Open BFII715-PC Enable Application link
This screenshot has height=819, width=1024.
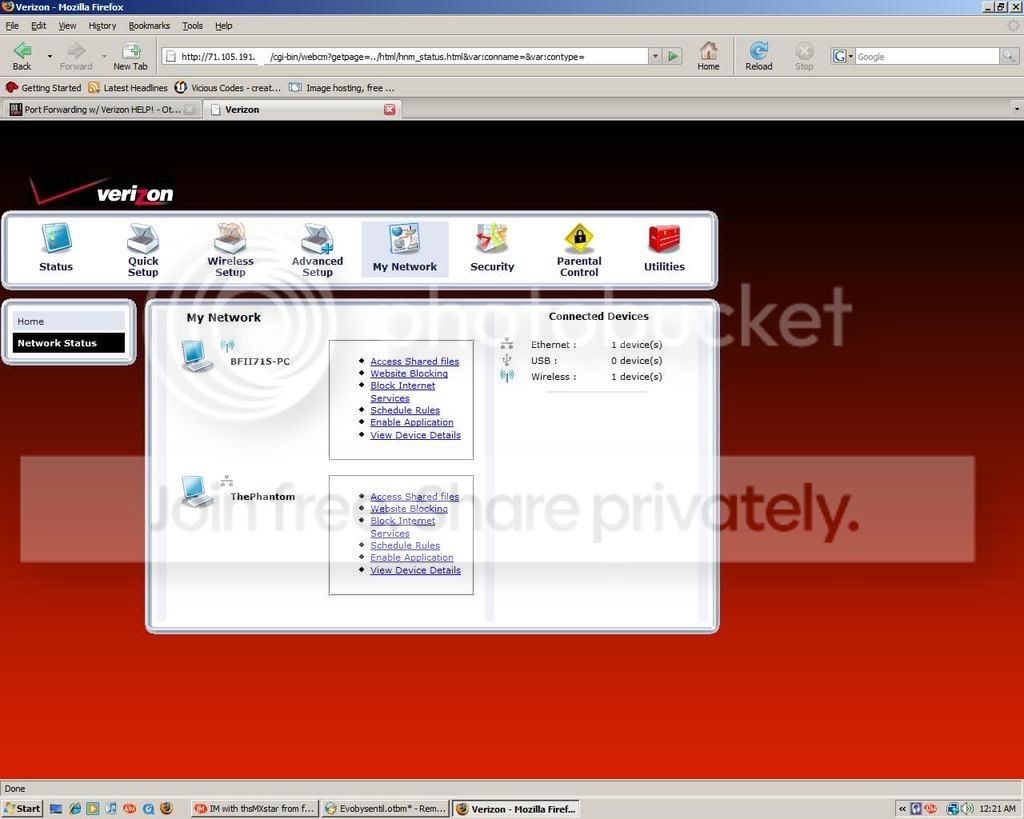[411, 423]
